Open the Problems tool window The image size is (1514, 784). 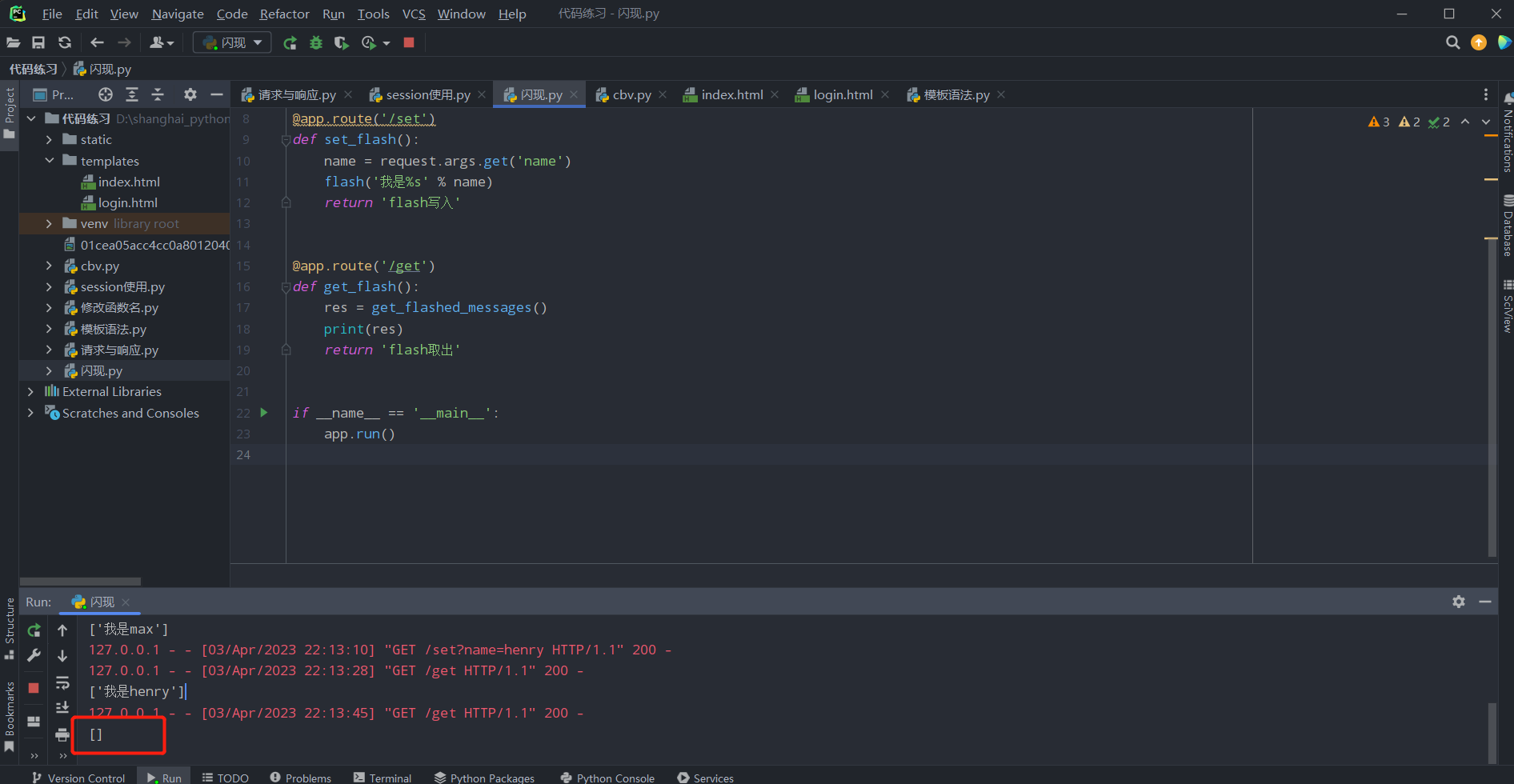301,778
